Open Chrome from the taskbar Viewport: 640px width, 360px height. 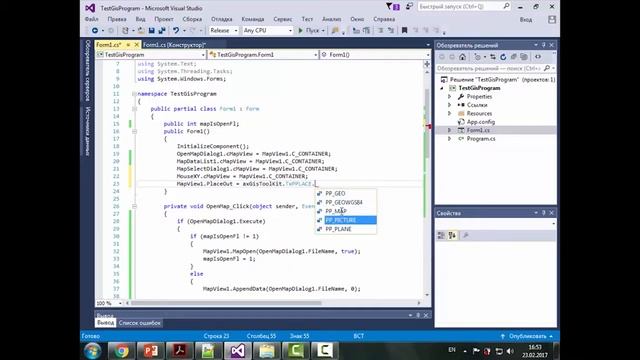(x=121, y=351)
